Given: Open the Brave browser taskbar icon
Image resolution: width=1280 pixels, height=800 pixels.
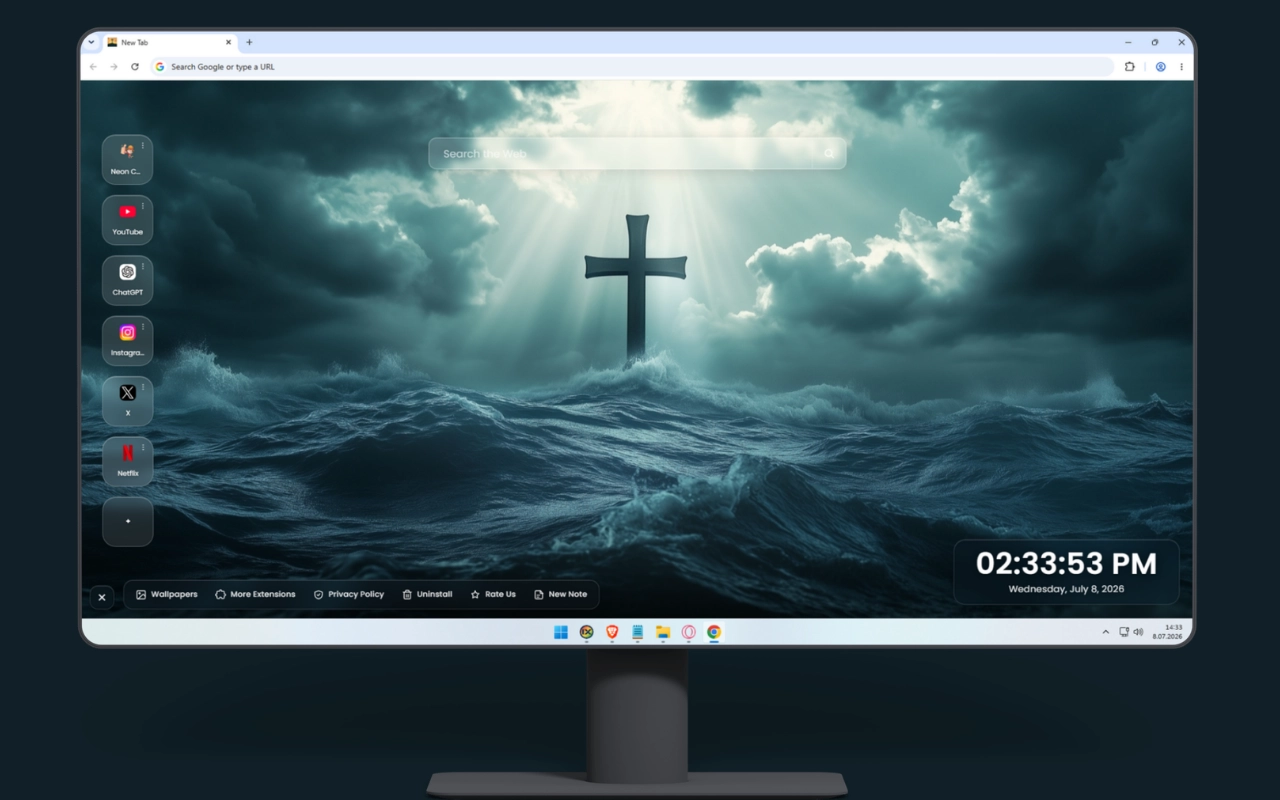Looking at the screenshot, I should [x=612, y=632].
